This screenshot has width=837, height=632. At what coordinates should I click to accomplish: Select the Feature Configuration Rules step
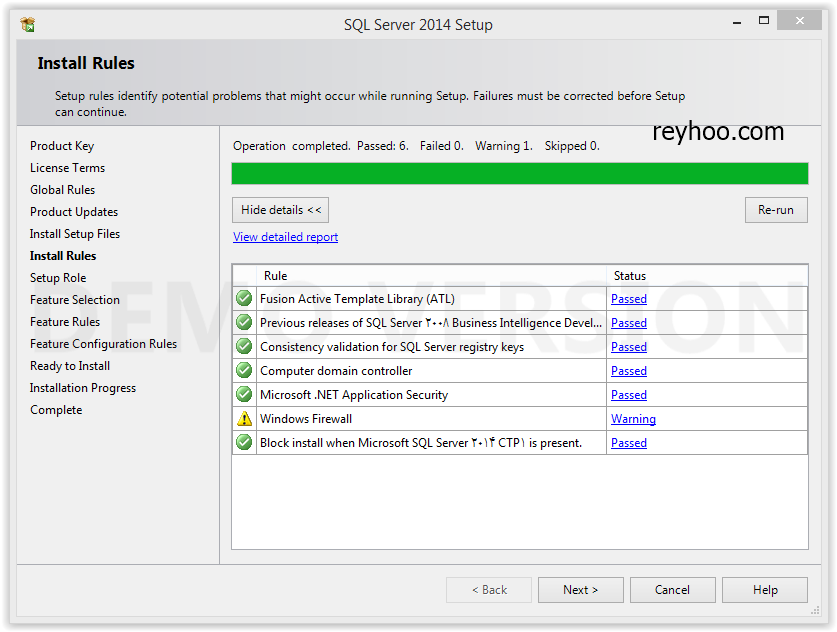pos(104,344)
